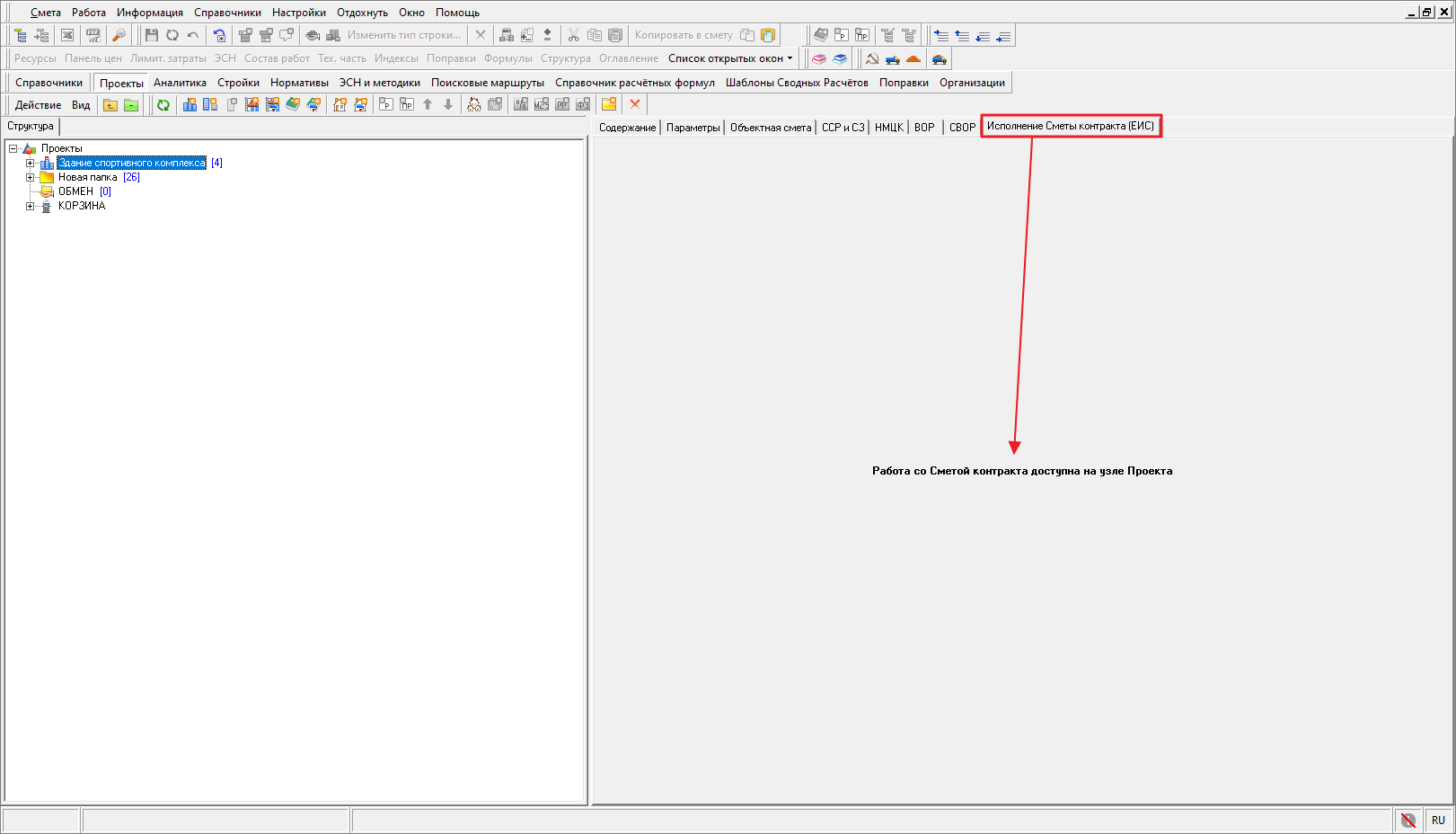Open the 'Настройки' menu
This screenshot has width=1456, height=834.
299,13
